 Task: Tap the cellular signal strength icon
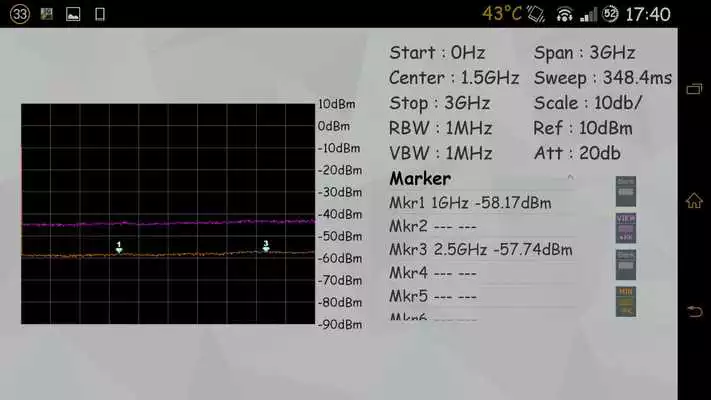[588, 15]
